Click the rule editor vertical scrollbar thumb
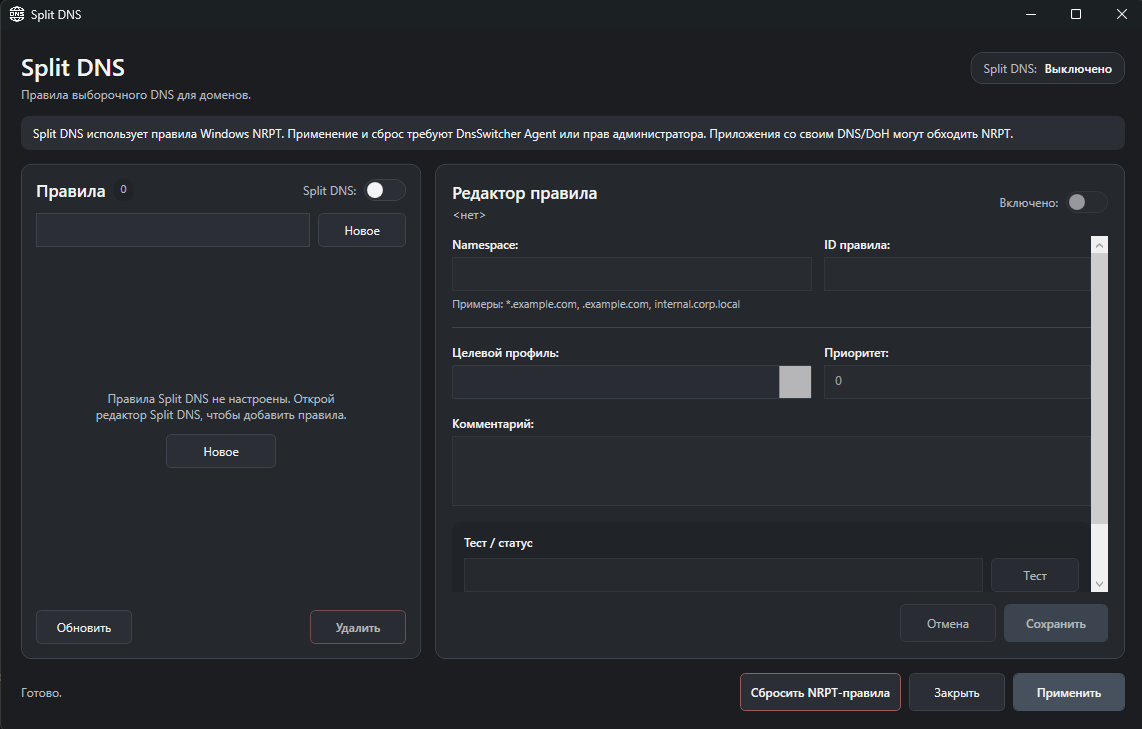Viewport: 1142px width, 729px height. coord(1099,389)
